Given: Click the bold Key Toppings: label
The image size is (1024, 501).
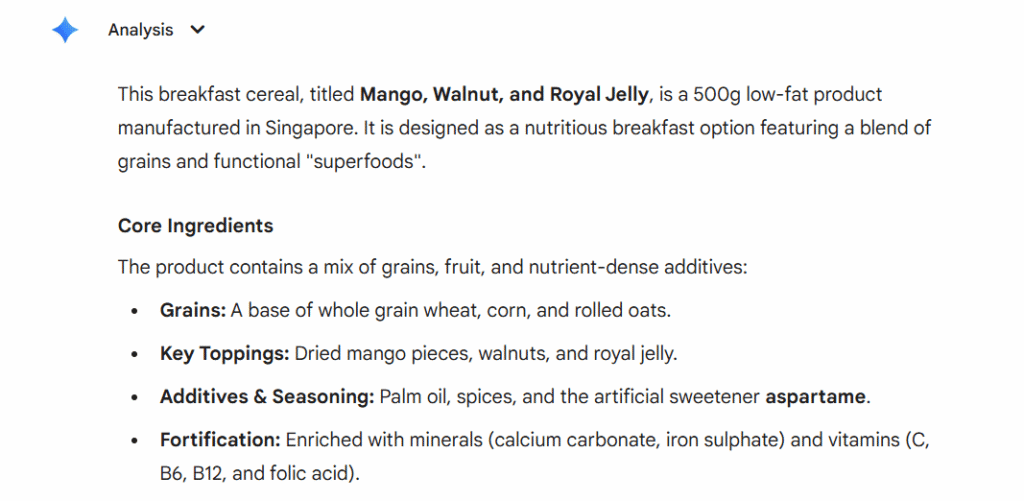Looking at the screenshot, I should [224, 354].
